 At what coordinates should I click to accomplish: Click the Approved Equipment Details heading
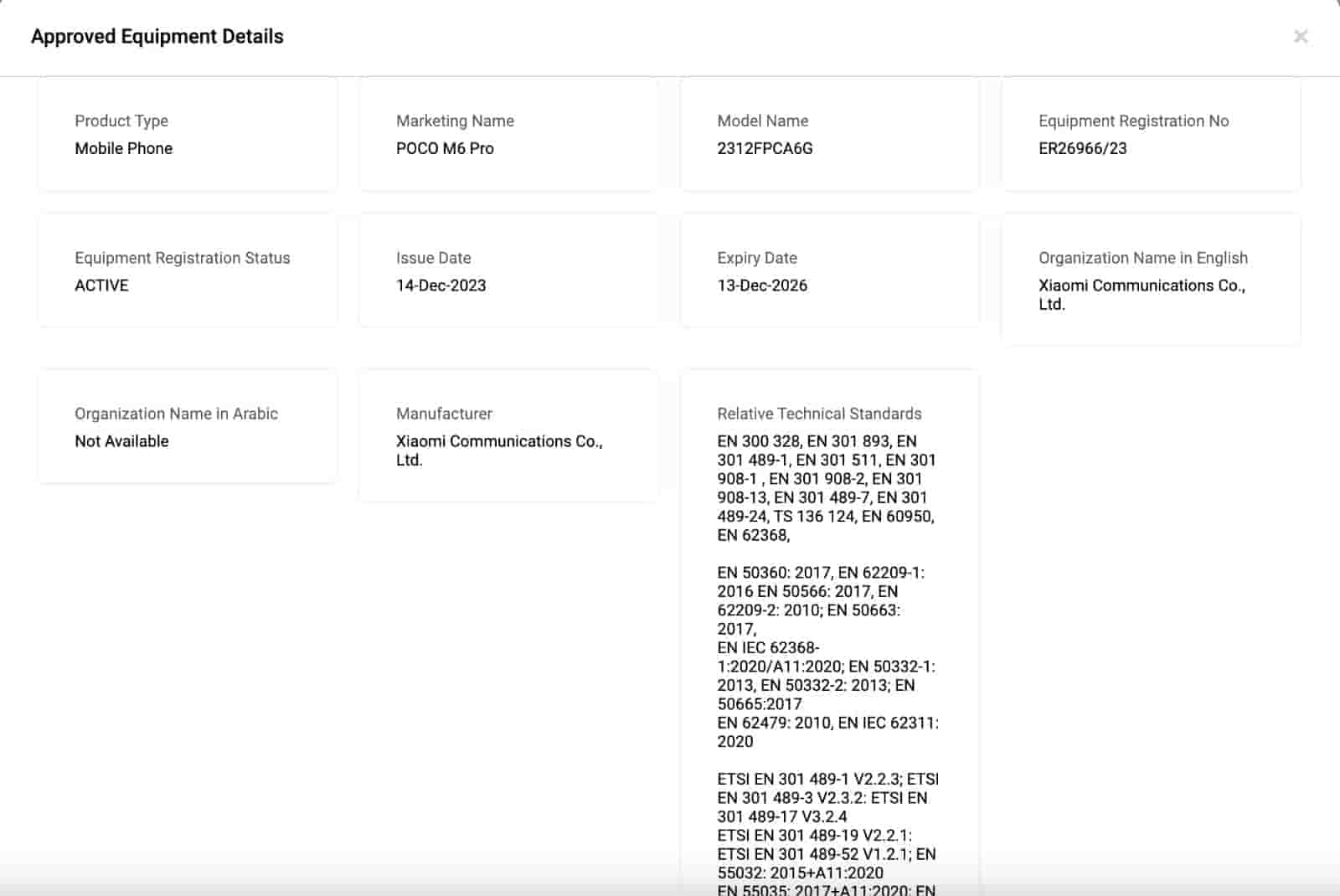pyautogui.click(x=157, y=36)
